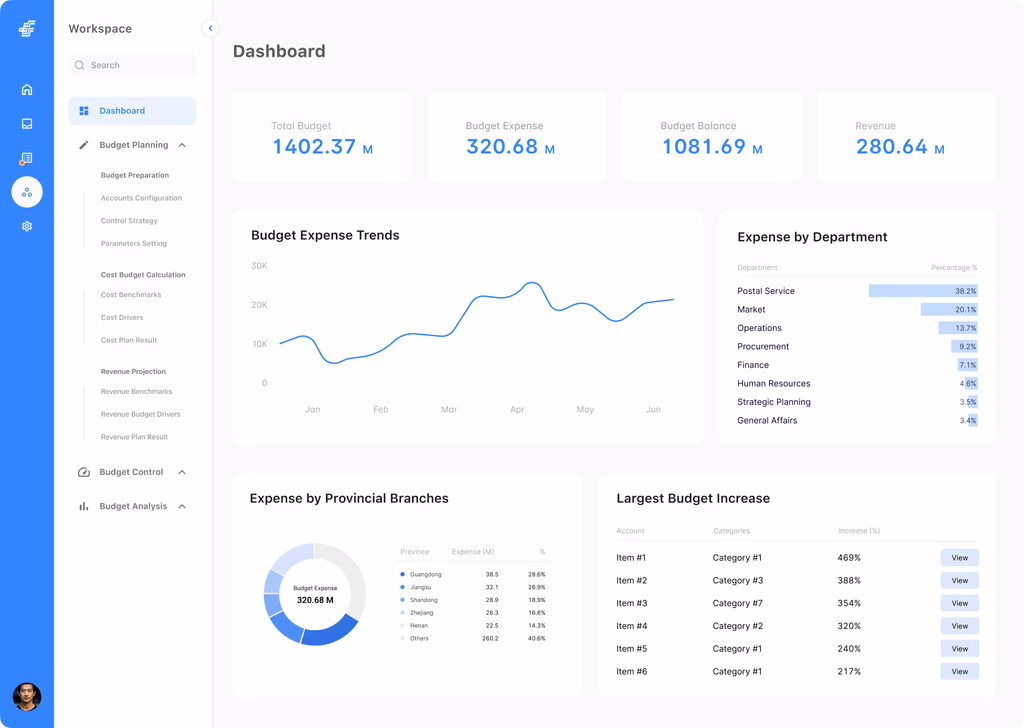Open Control Strategy
This screenshot has width=1024, height=728.
point(129,221)
